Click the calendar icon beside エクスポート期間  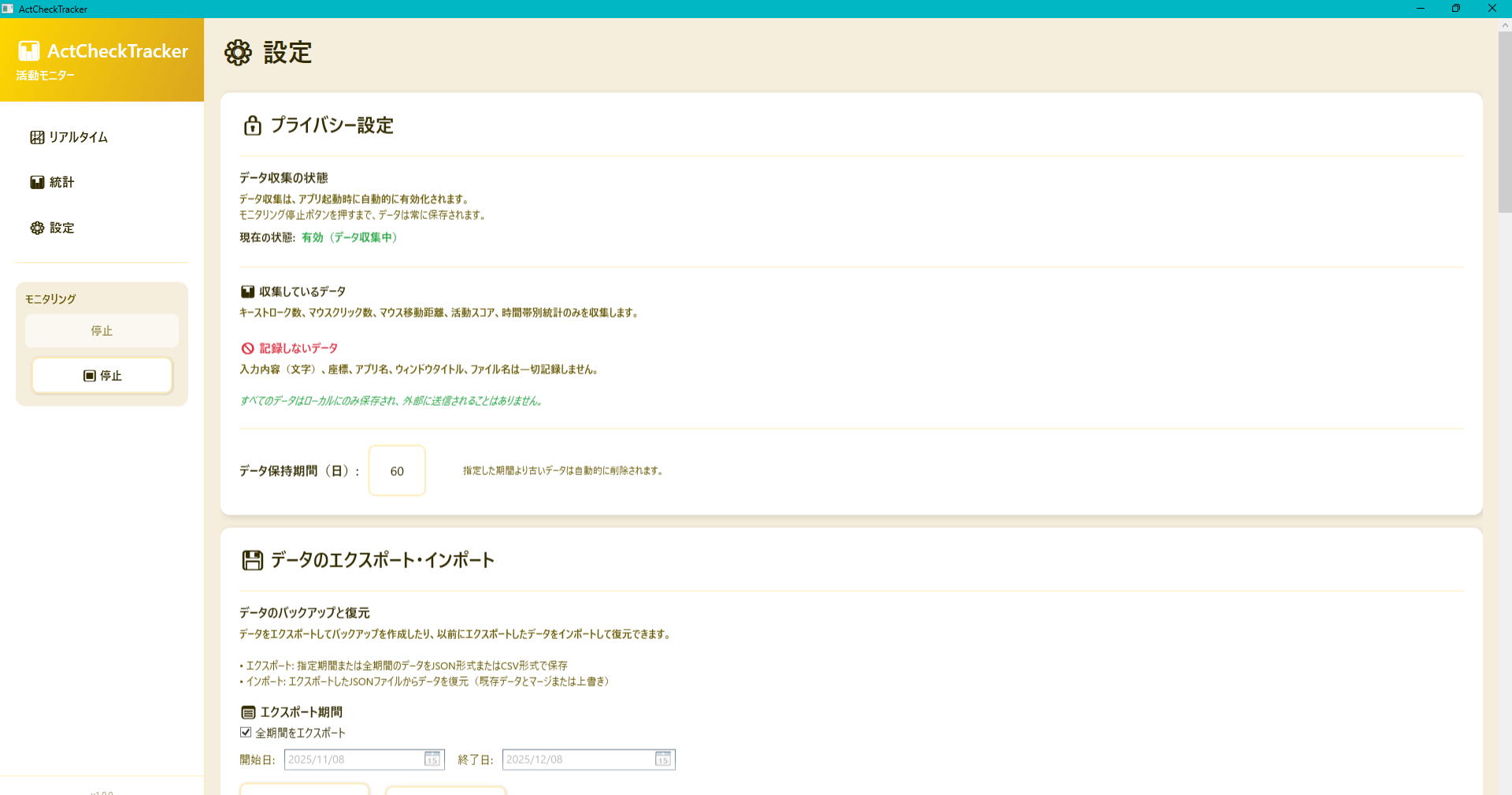[246, 711]
